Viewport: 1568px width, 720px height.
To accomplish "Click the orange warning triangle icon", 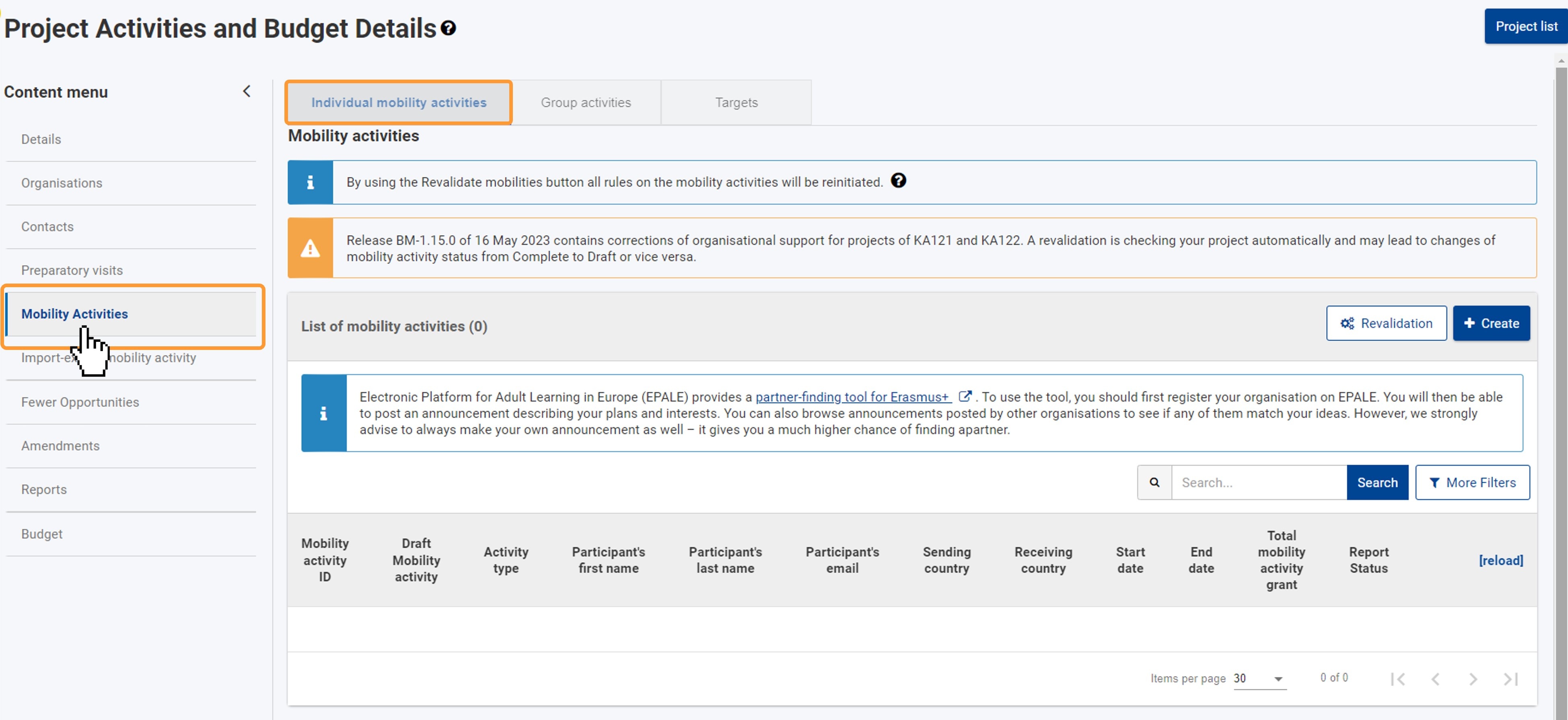I will click(311, 248).
